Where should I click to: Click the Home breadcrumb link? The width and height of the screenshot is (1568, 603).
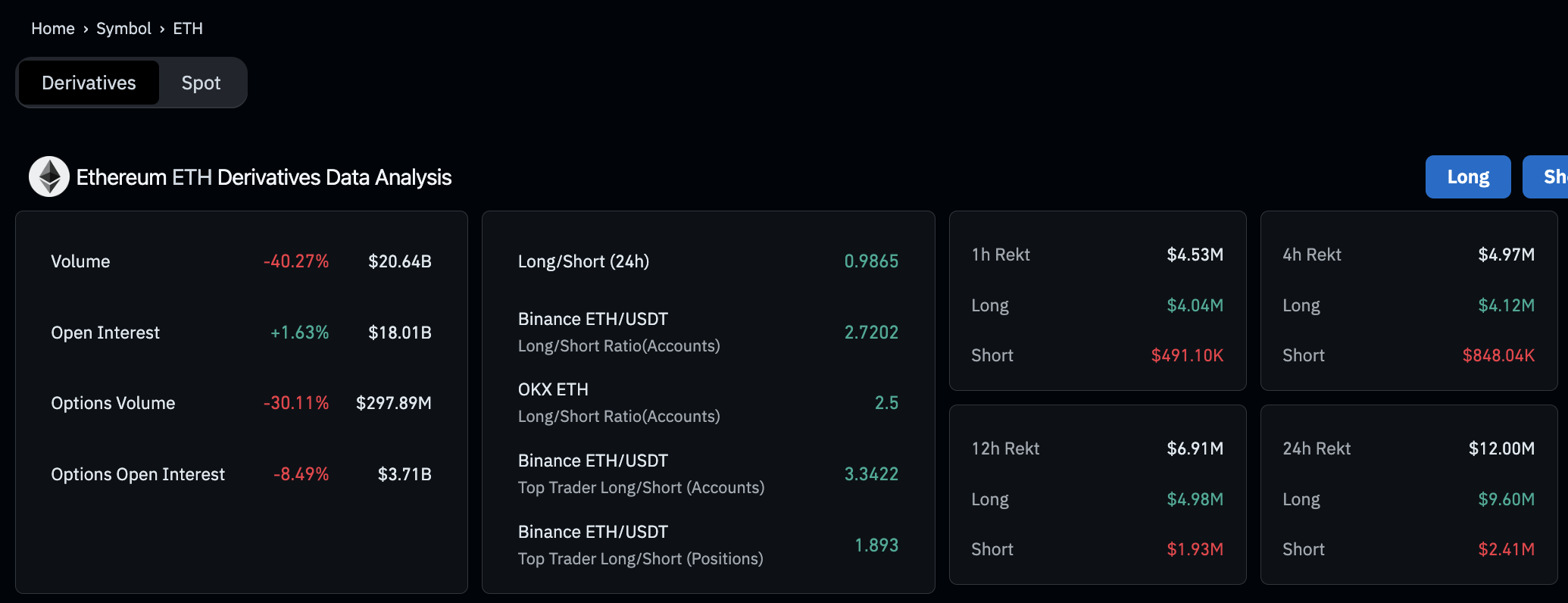point(53,29)
